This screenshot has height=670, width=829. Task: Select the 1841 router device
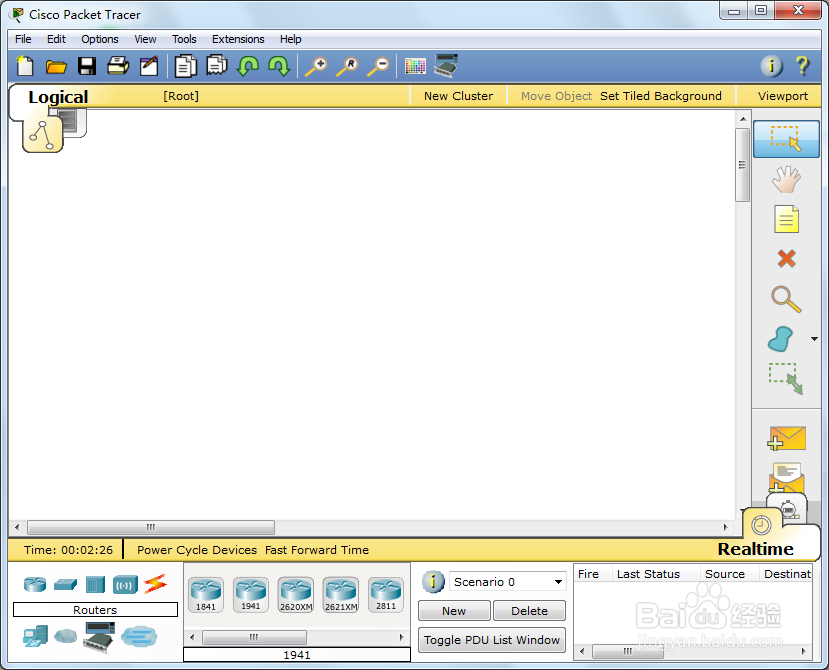tap(206, 595)
